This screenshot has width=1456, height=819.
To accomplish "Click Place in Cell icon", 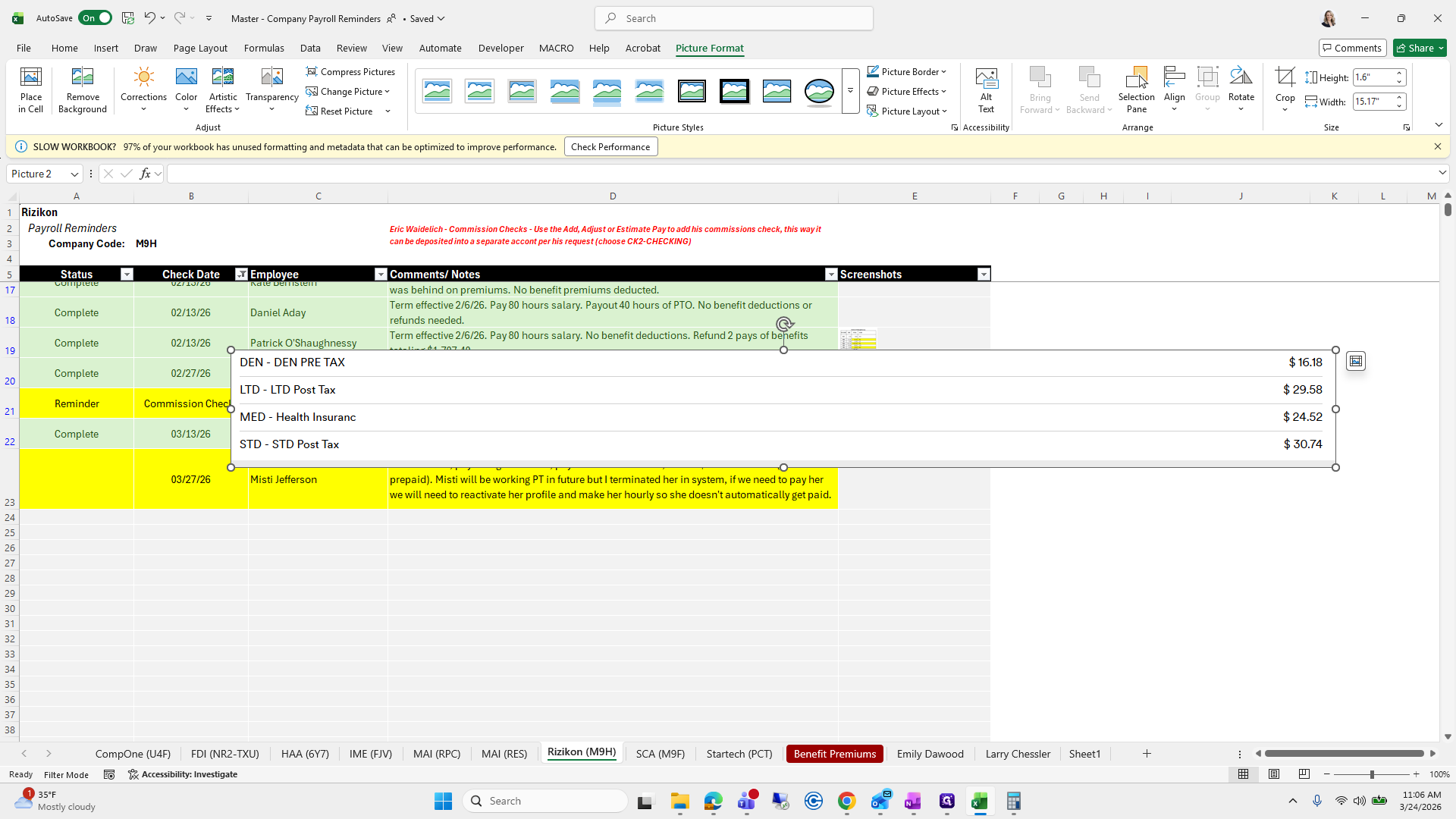I will 31,78.
